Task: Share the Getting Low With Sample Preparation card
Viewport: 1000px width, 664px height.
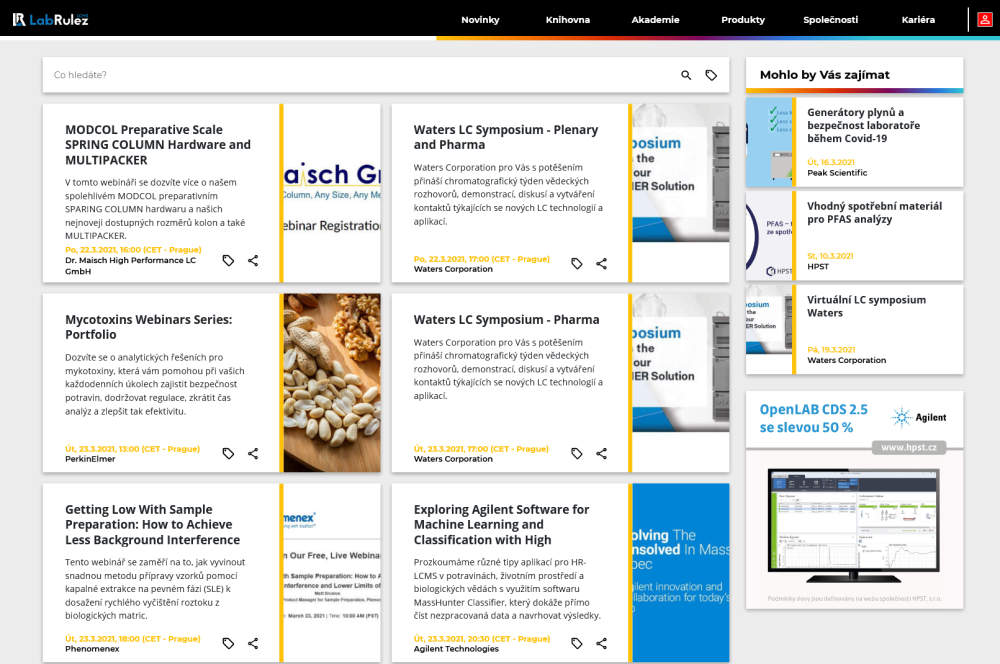Action: (x=253, y=644)
